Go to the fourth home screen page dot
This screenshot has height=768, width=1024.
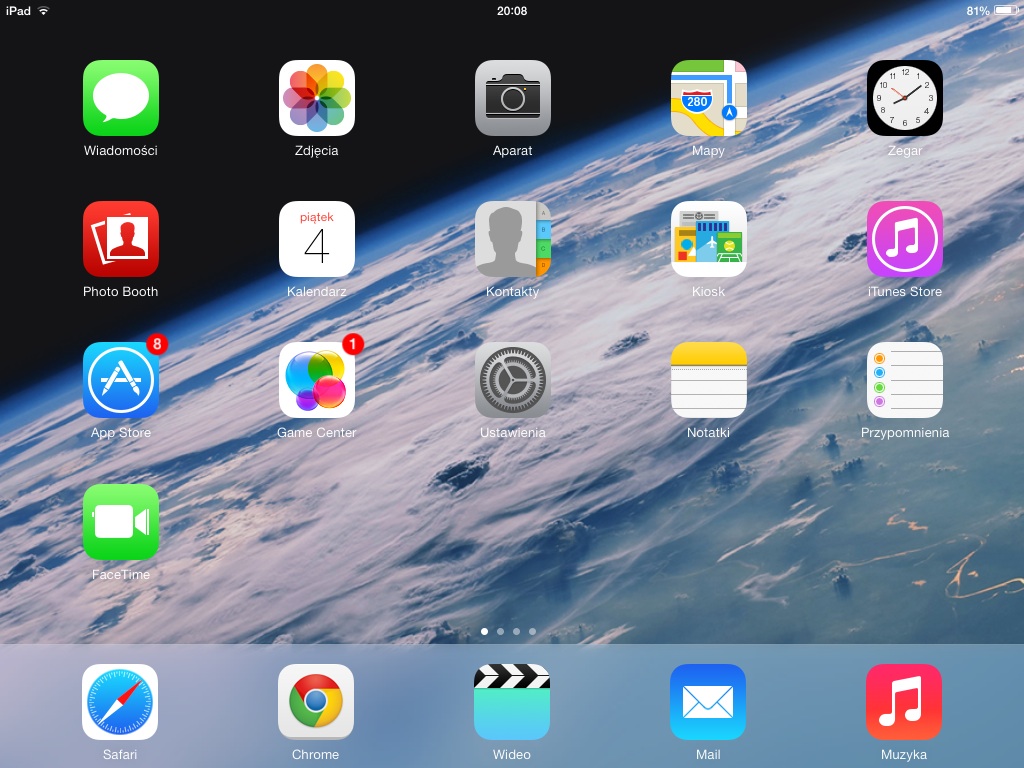coord(532,632)
